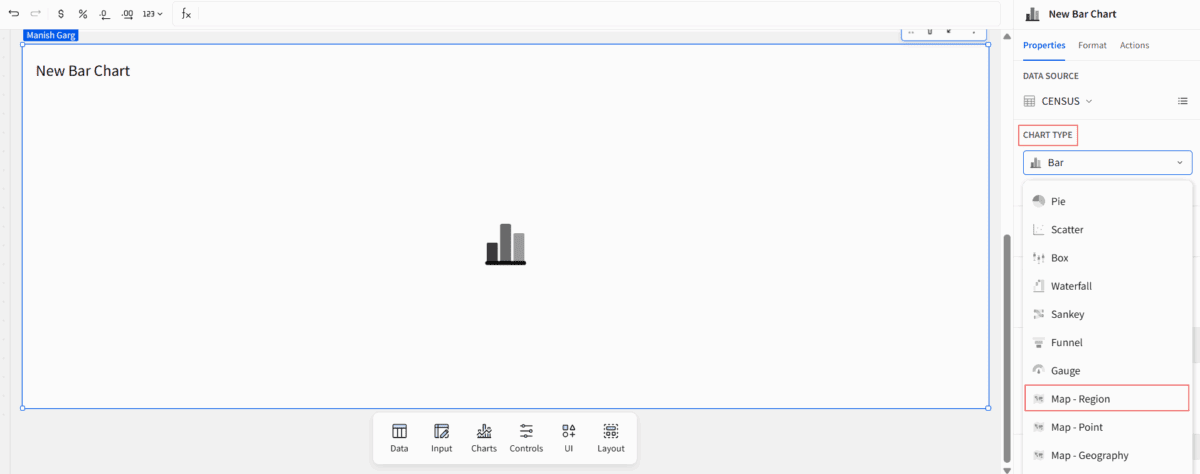Choose Waterfall chart type

(x=1107, y=286)
